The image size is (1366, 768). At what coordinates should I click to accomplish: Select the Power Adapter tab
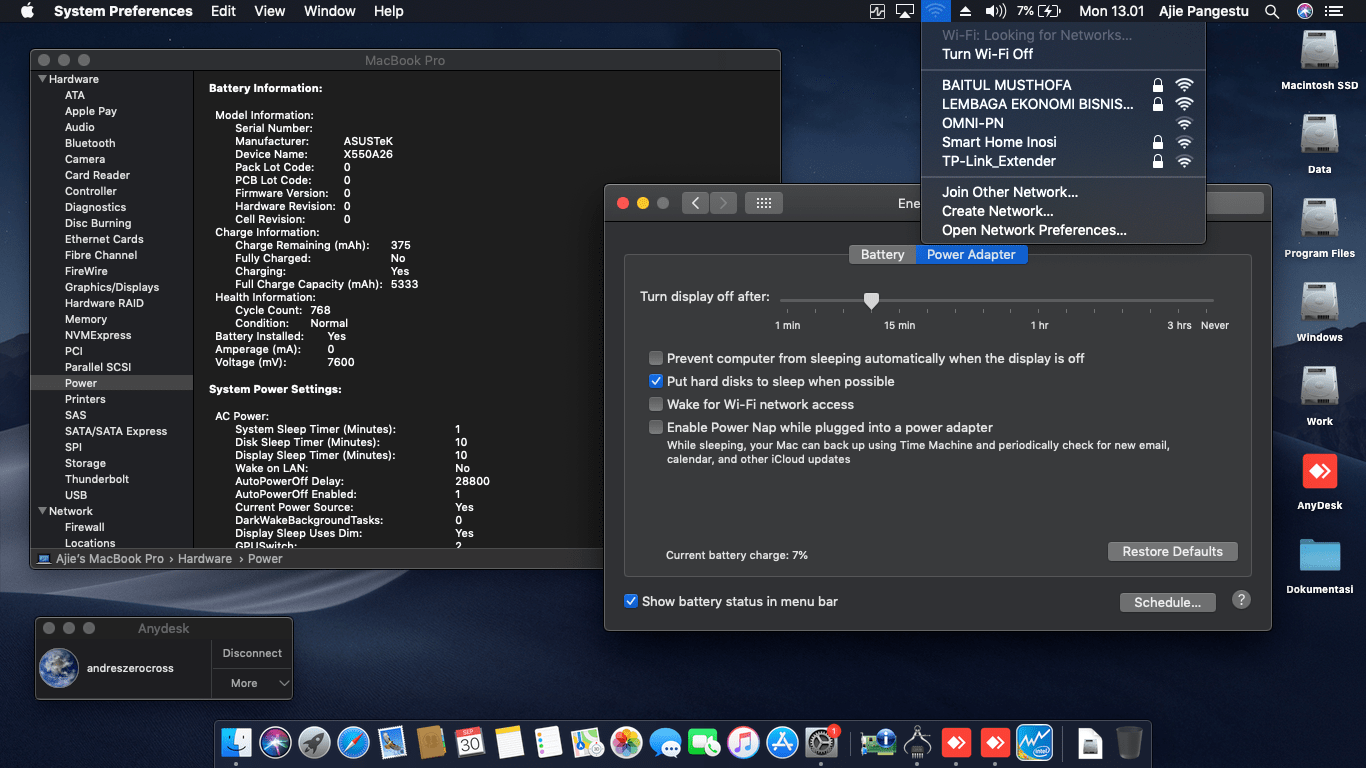pyautogui.click(x=971, y=255)
